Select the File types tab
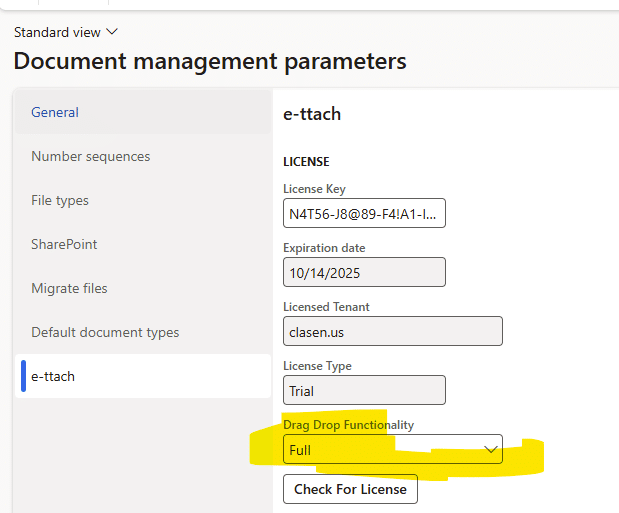619x513 pixels. click(x=60, y=200)
